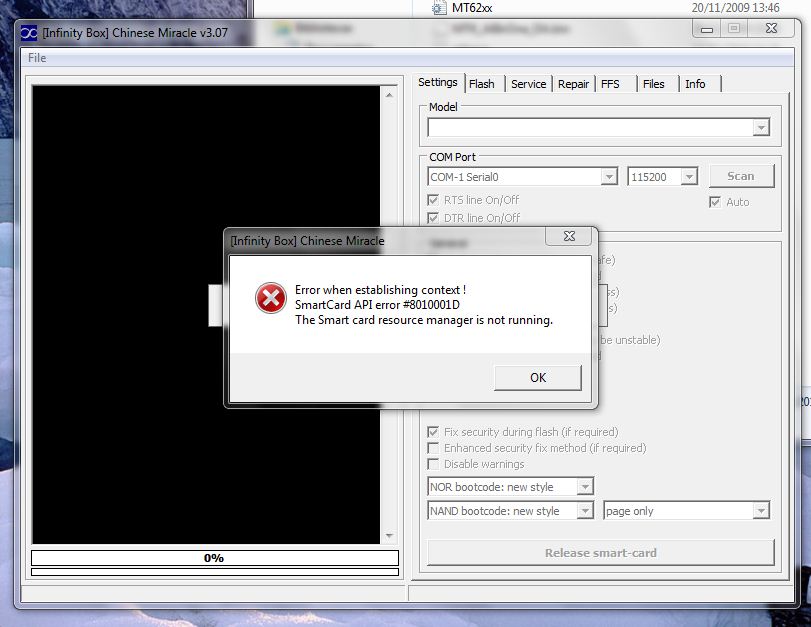Toggle RTS line On/Off checkbox
The width and height of the screenshot is (811, 627).
(433, 200)
